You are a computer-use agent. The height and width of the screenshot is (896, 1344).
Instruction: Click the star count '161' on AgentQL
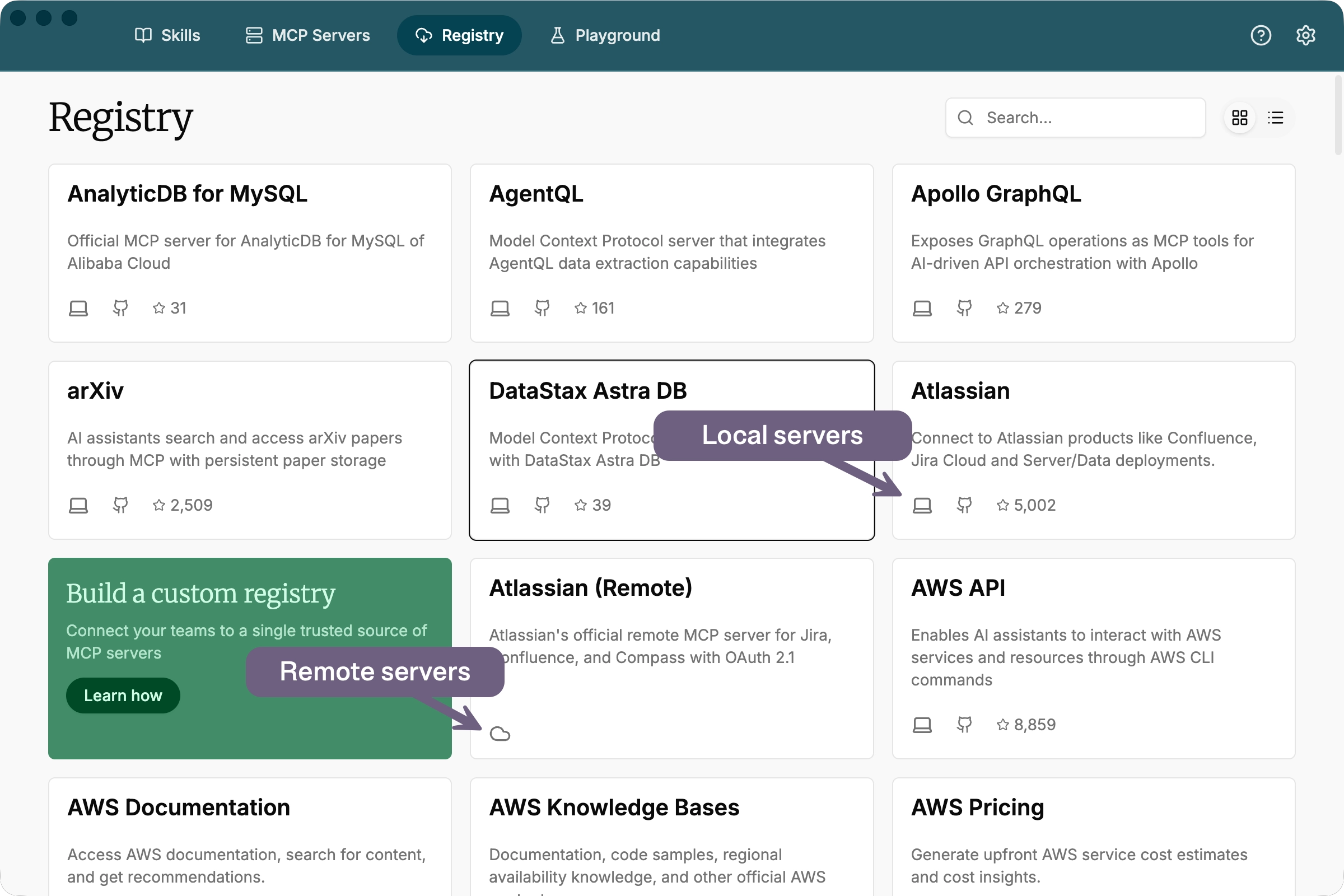[x=603, y=309]
